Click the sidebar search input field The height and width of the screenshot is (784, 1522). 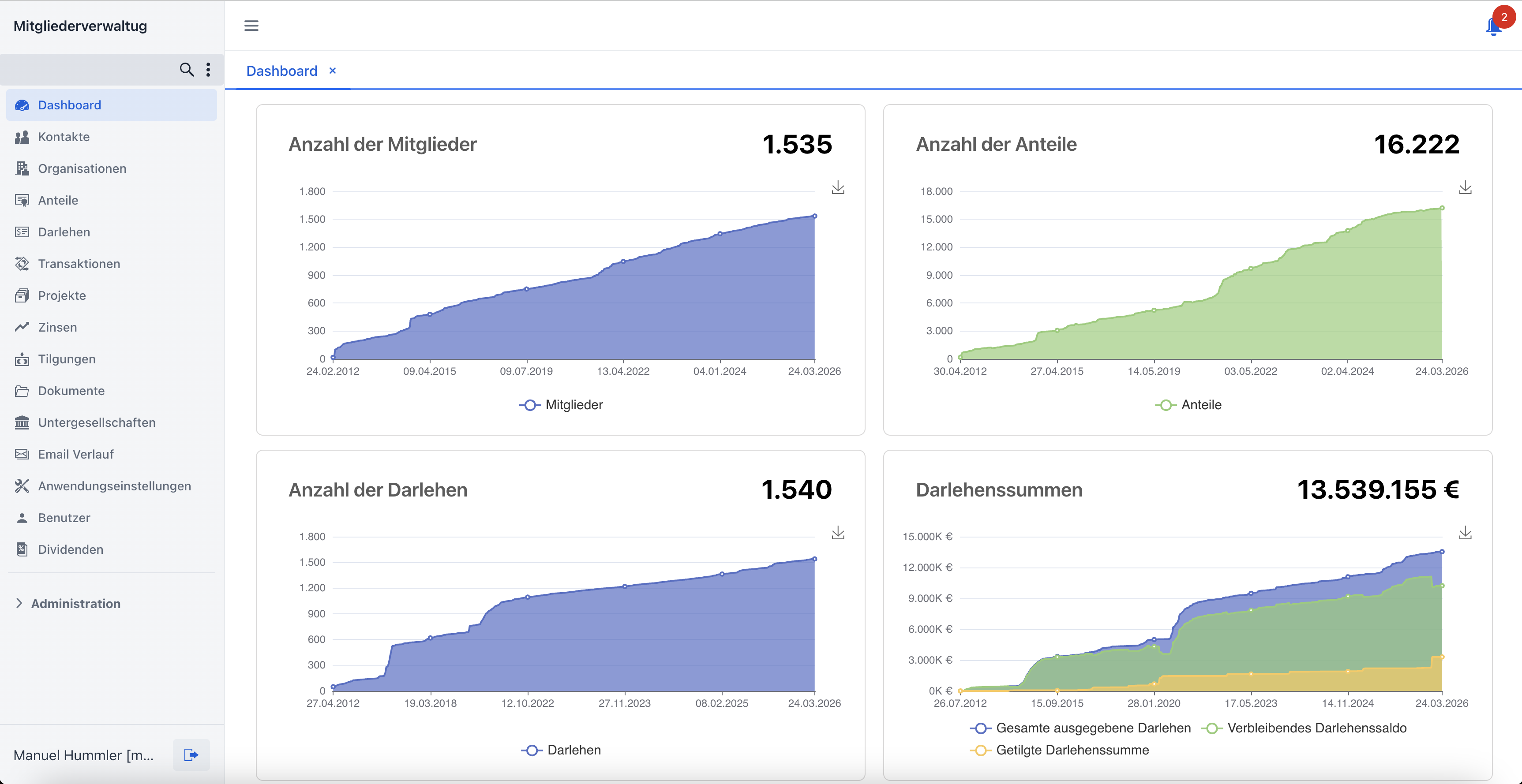(x=89, y=70)
